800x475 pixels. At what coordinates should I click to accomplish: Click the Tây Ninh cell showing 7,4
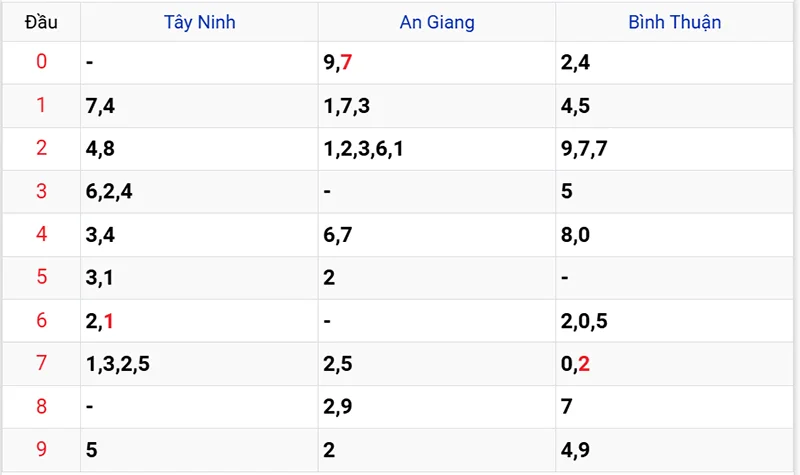point(100,106)
